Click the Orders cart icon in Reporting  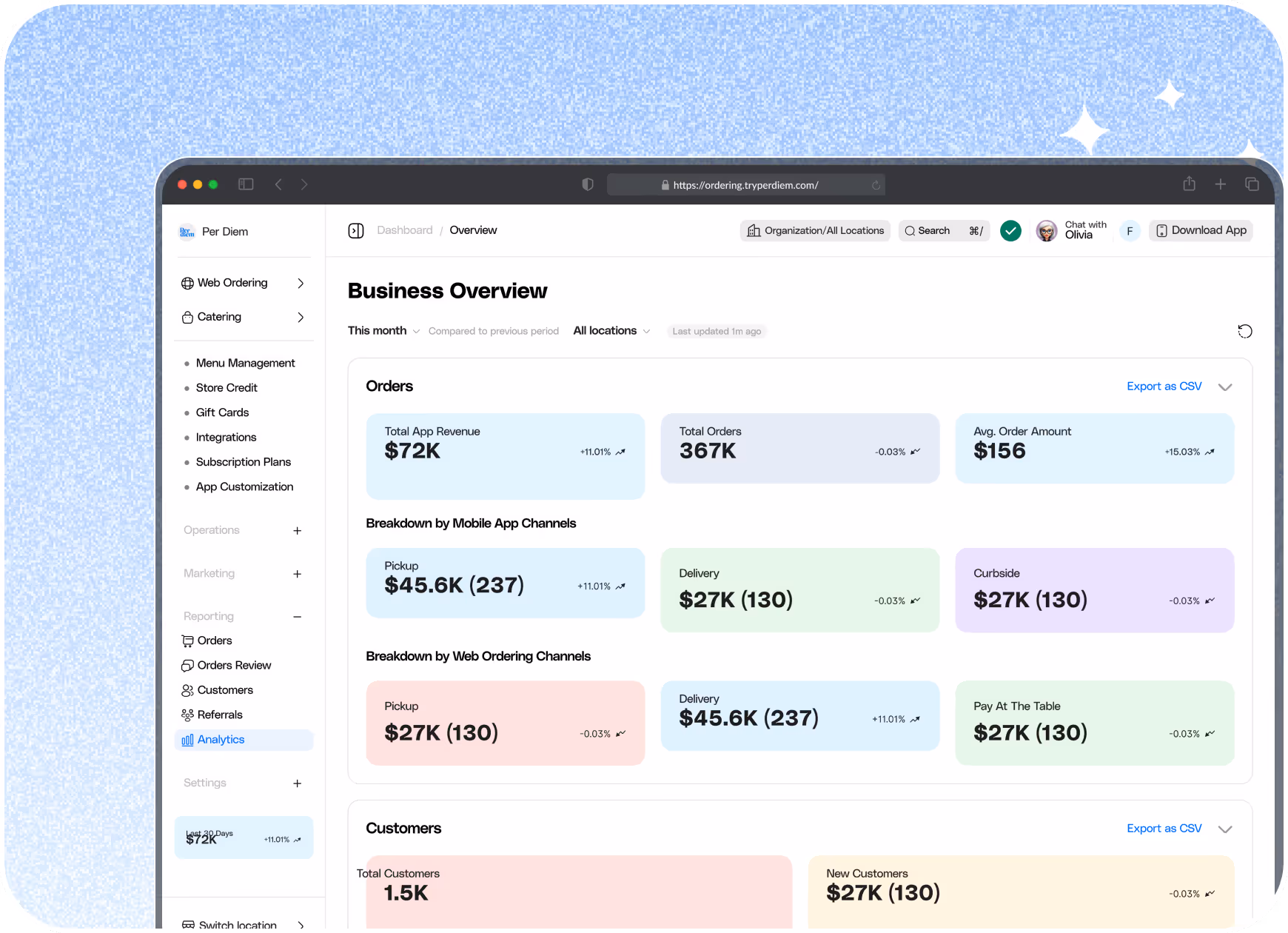[187, 641]
